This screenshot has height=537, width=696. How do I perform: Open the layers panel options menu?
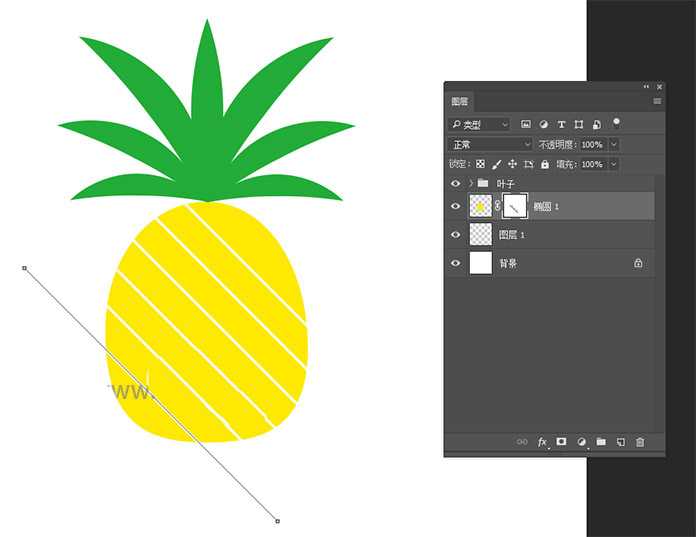click(x=657, y=102)
